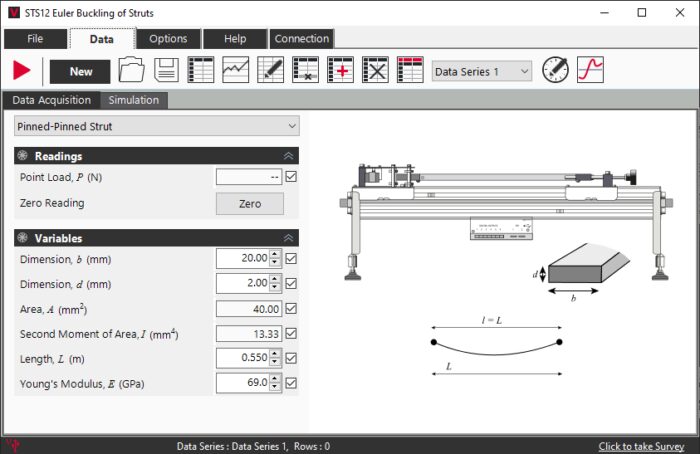The height and width of the screenshot is (454, 700).
Task: Open the Pinned-Pinned Strut dropdown
Action: 157,126
